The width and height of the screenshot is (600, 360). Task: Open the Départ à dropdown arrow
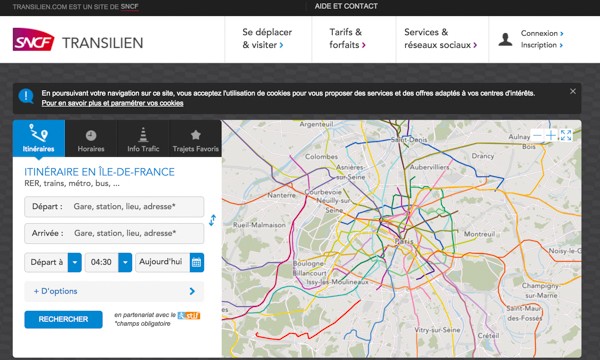pyautogui.click(x=75, y=262)
